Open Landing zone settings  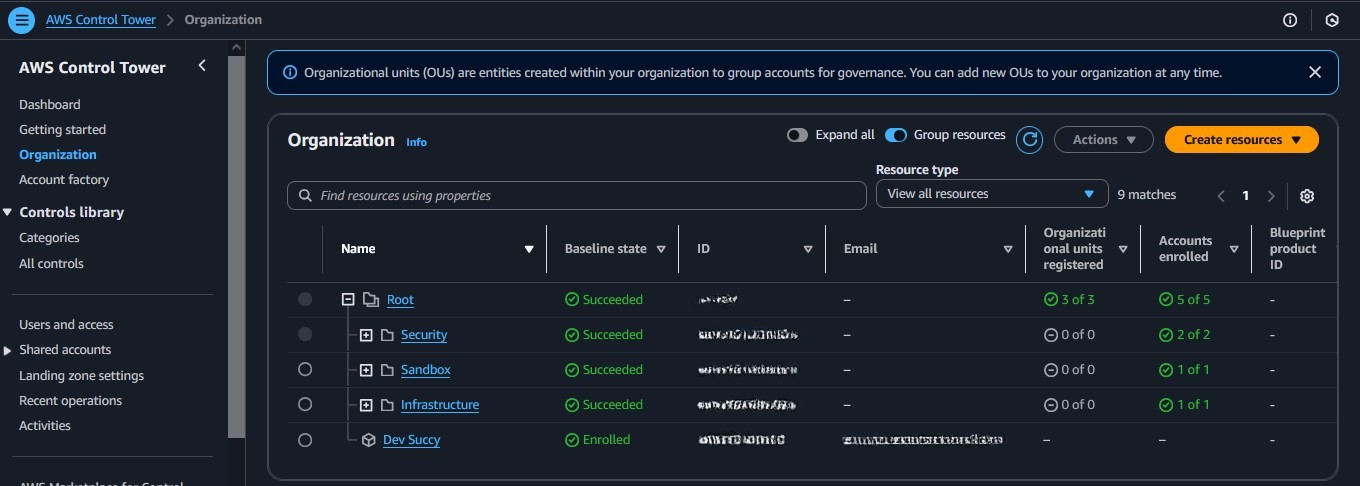pyautogui.click(x=81, y=376)
